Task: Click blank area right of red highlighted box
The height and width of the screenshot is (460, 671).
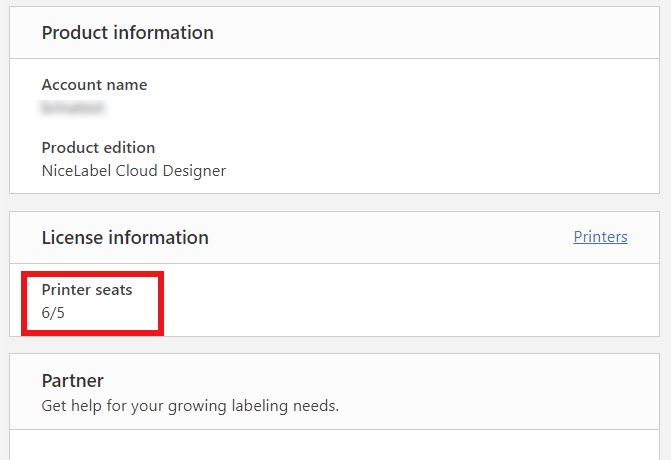Action: [400, 300]
